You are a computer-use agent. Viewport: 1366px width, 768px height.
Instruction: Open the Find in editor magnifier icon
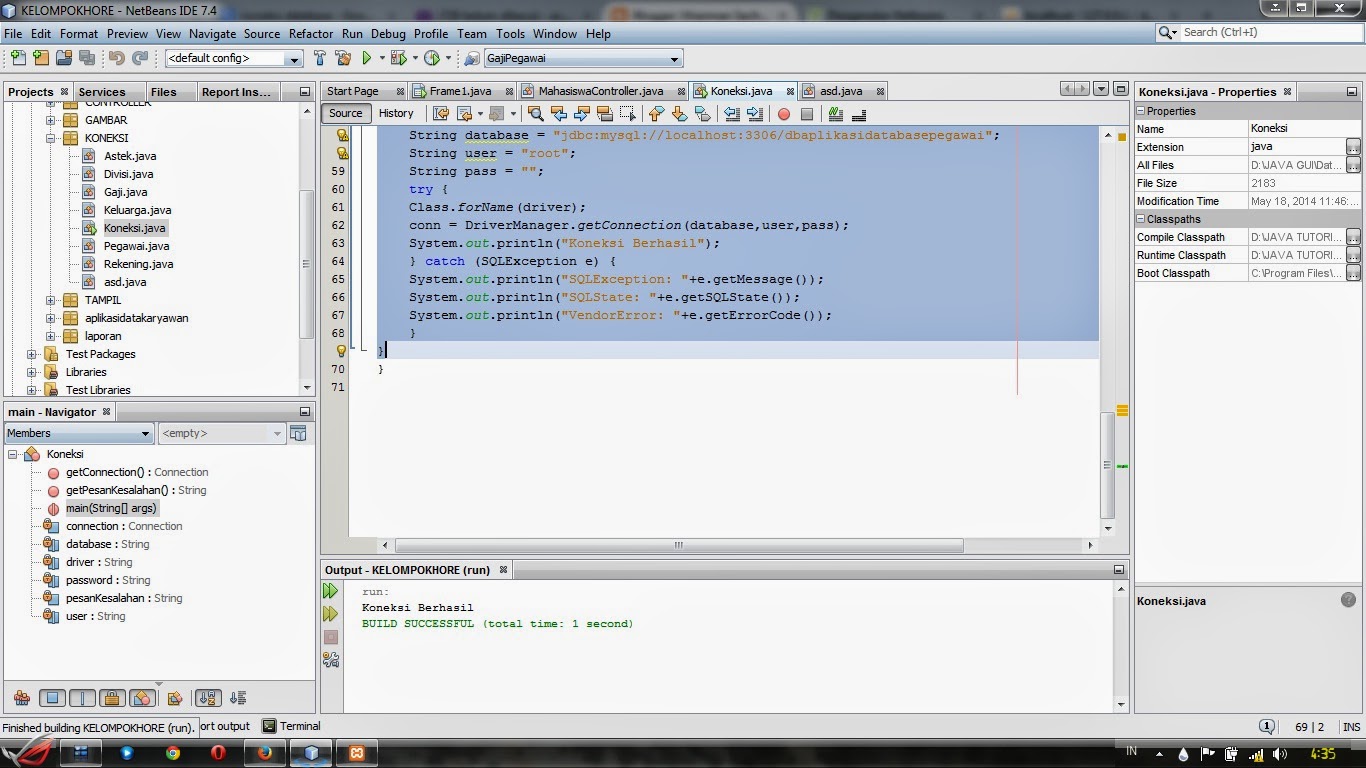pyautogui.click(x=537, y=113)
